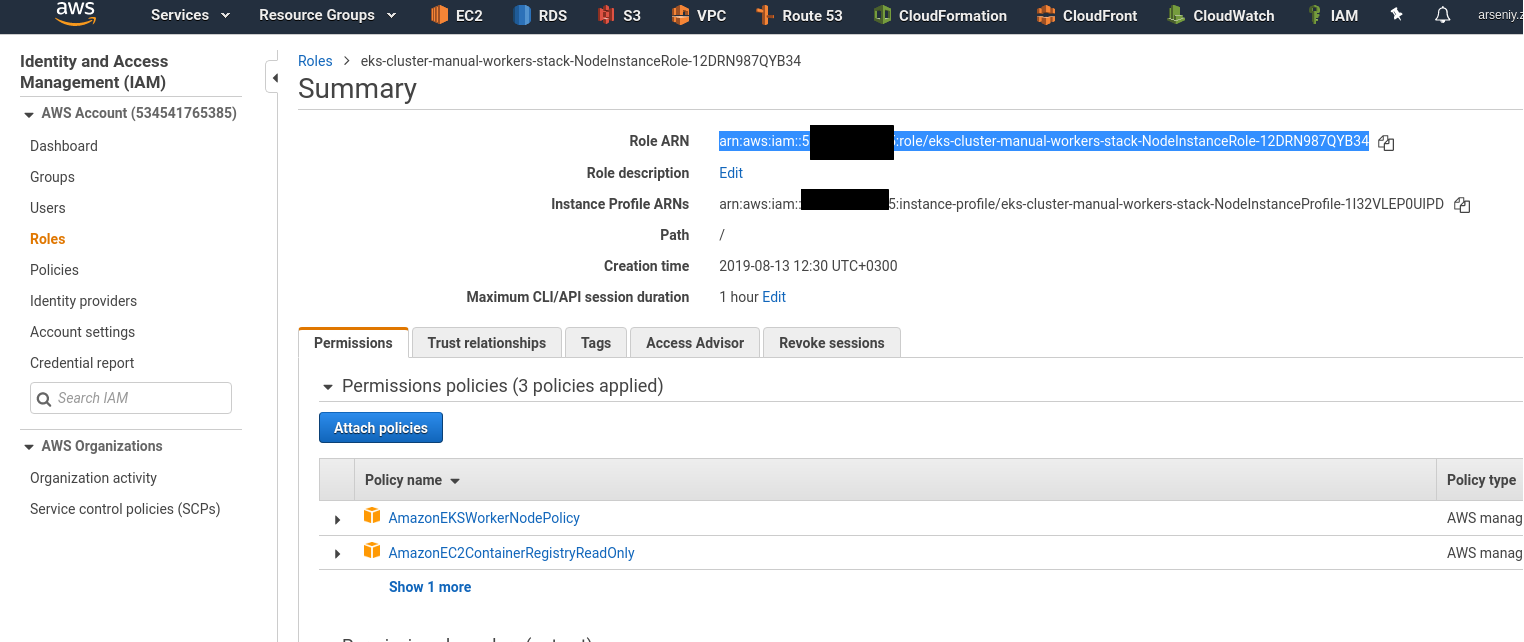The width and height of the screenshot is (1524, 642).
Task: Go to Dashboard in the sidebar
Action: tap(64, 146)
